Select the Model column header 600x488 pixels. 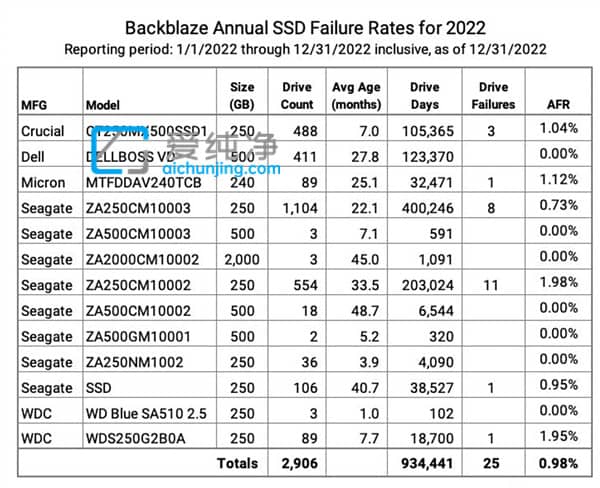coord(103,105)
